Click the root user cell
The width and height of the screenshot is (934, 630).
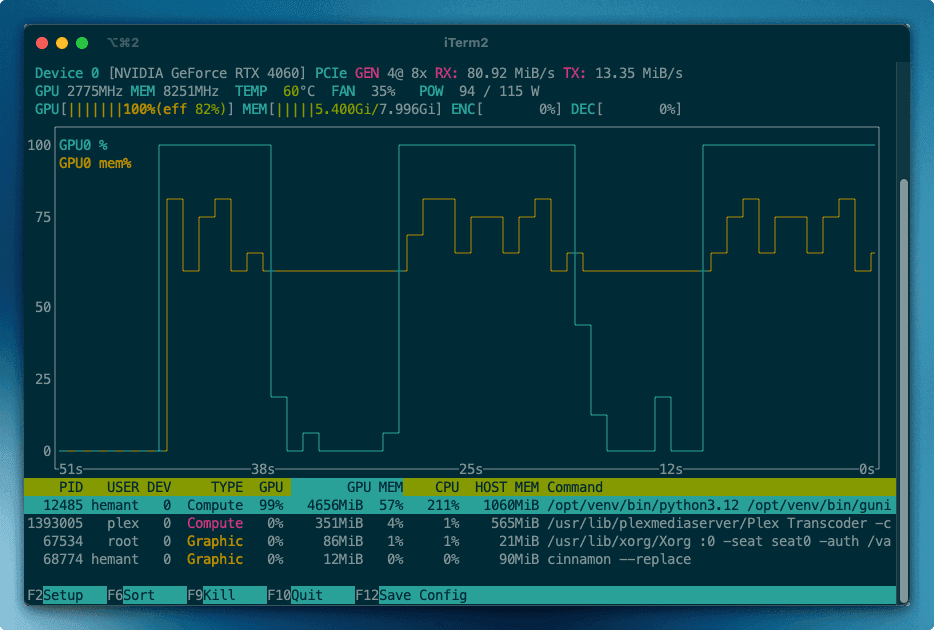click(123, 541)
